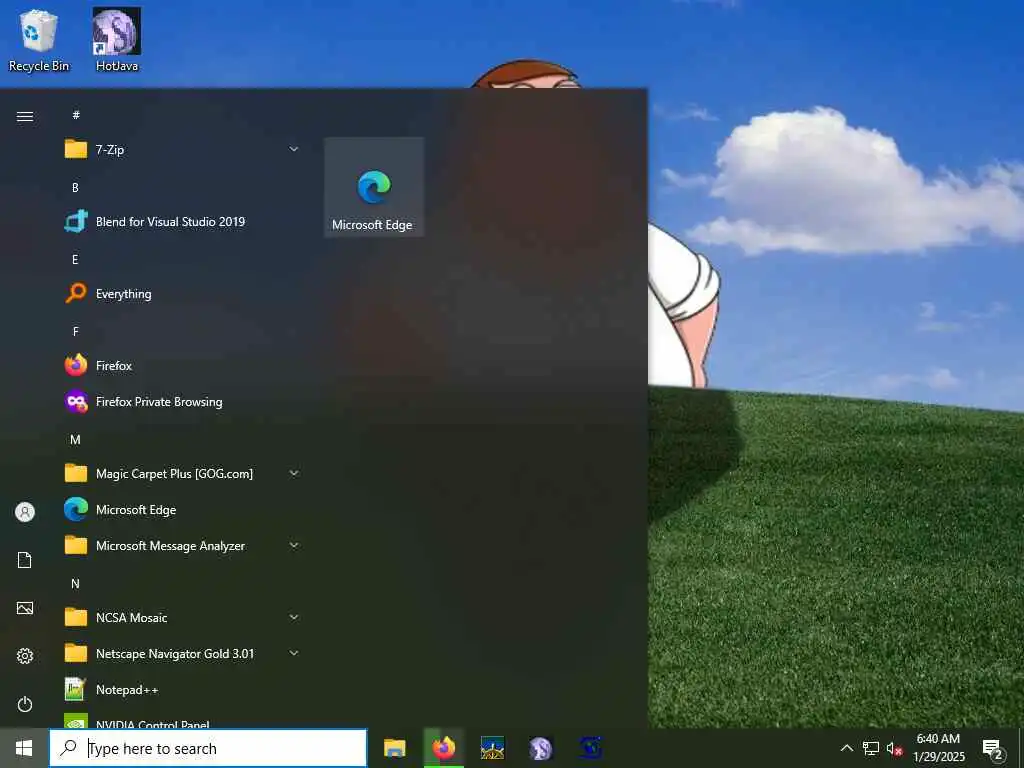Expand the Start menu hamburger button
Screen dimensions: 1024x768
pyautogui.click(x=25, y=116)
